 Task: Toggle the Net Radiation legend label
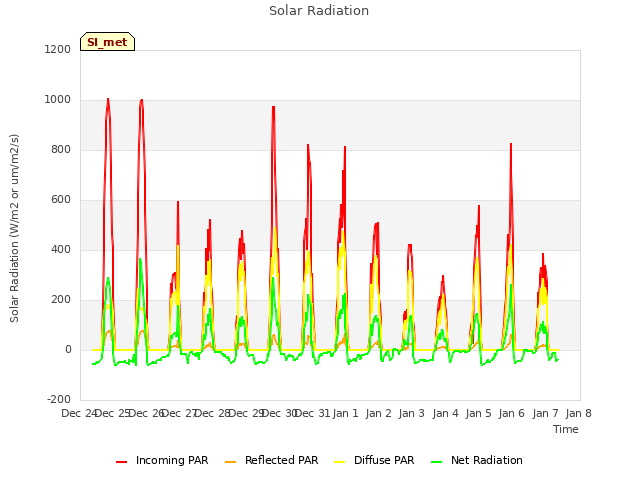click(x=487, y=460)
